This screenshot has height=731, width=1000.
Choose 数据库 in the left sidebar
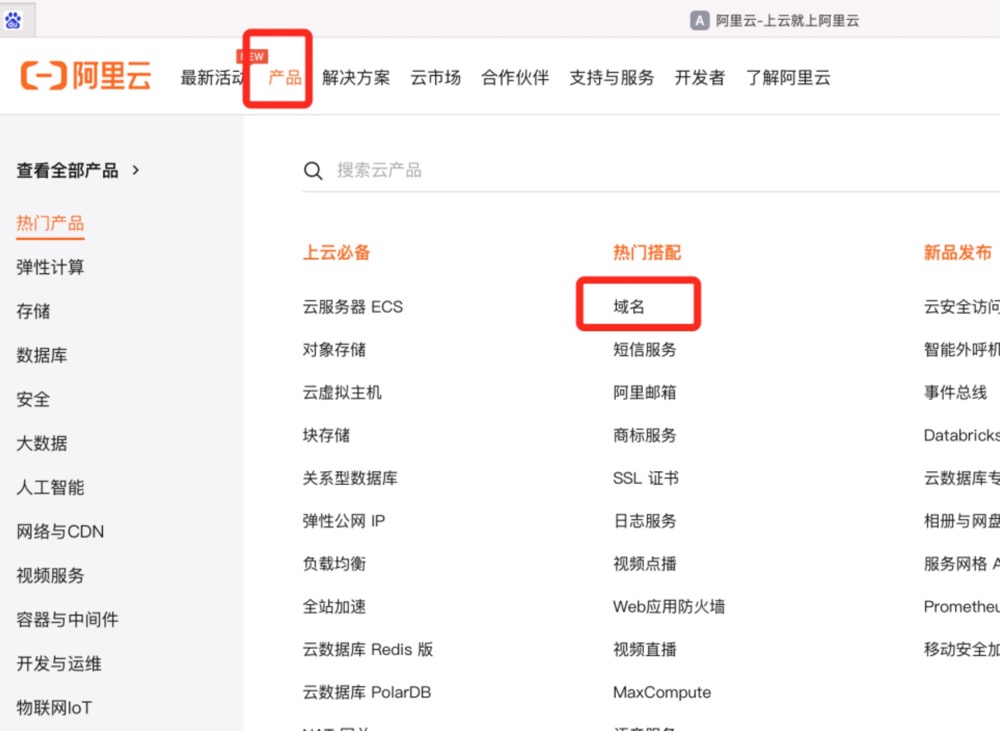[x=42, y=355]
